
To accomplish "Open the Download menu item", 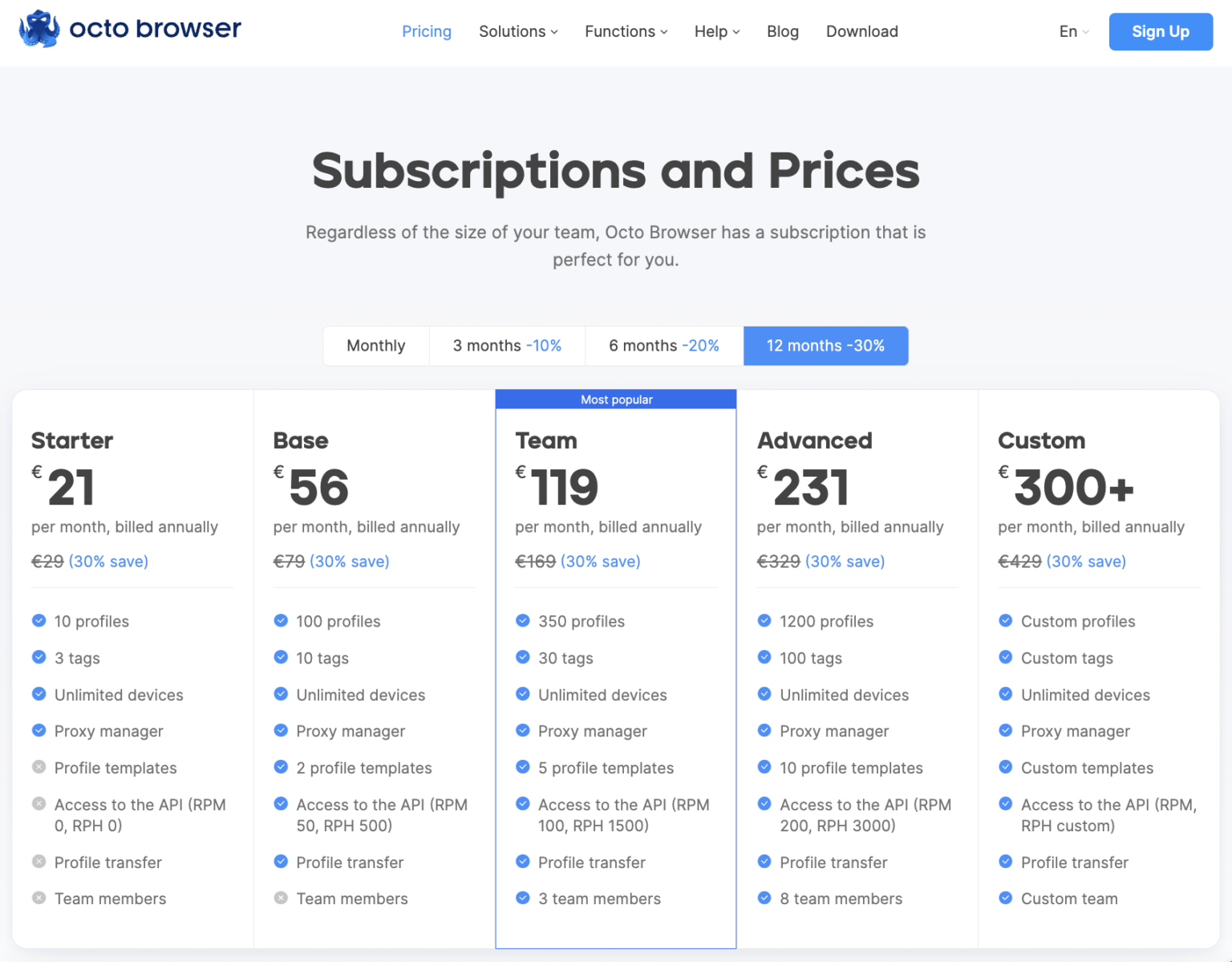I will point(861,31).
